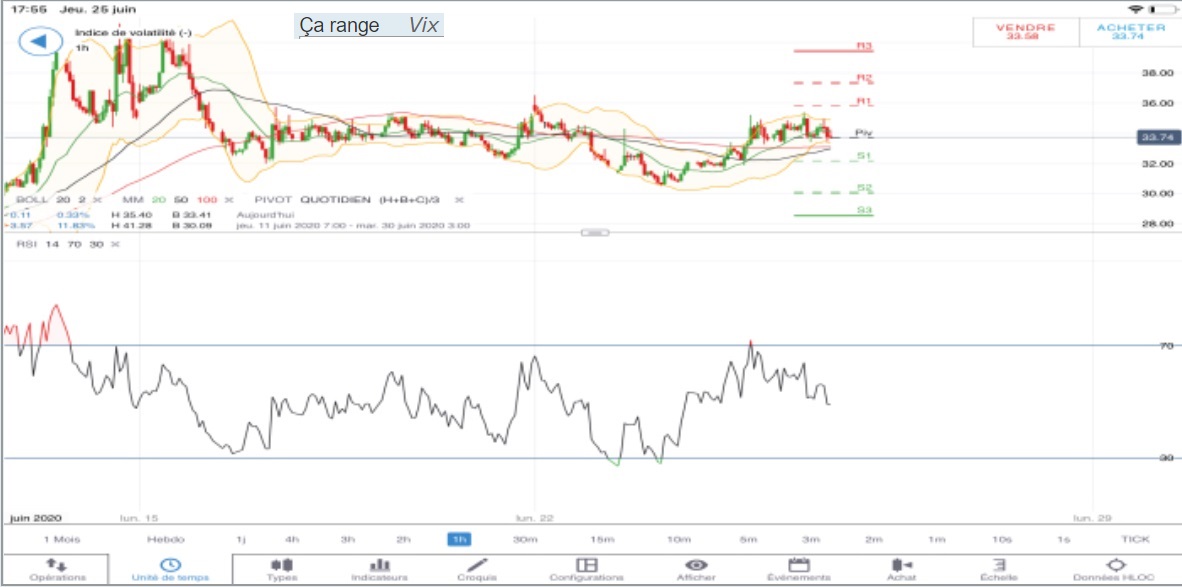This screenshot has height=587, width=1182.
Task: Open the Unité de temps selector
Action: (170, 570)
